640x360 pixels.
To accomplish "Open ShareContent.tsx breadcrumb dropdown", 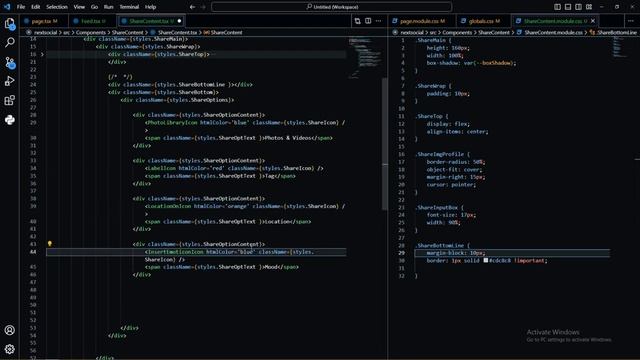I will [x=177, y=32].
